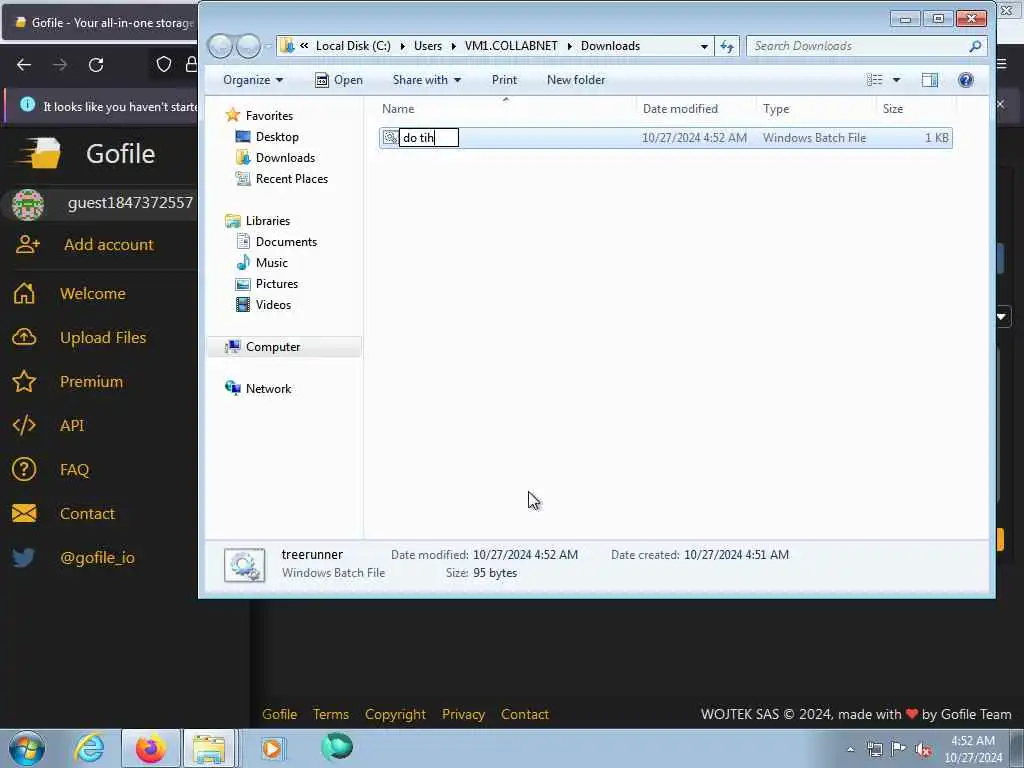This screenshot has width=1024, height=768.
Task: Click the muted volume tray icon
Action: coord(923,750)
